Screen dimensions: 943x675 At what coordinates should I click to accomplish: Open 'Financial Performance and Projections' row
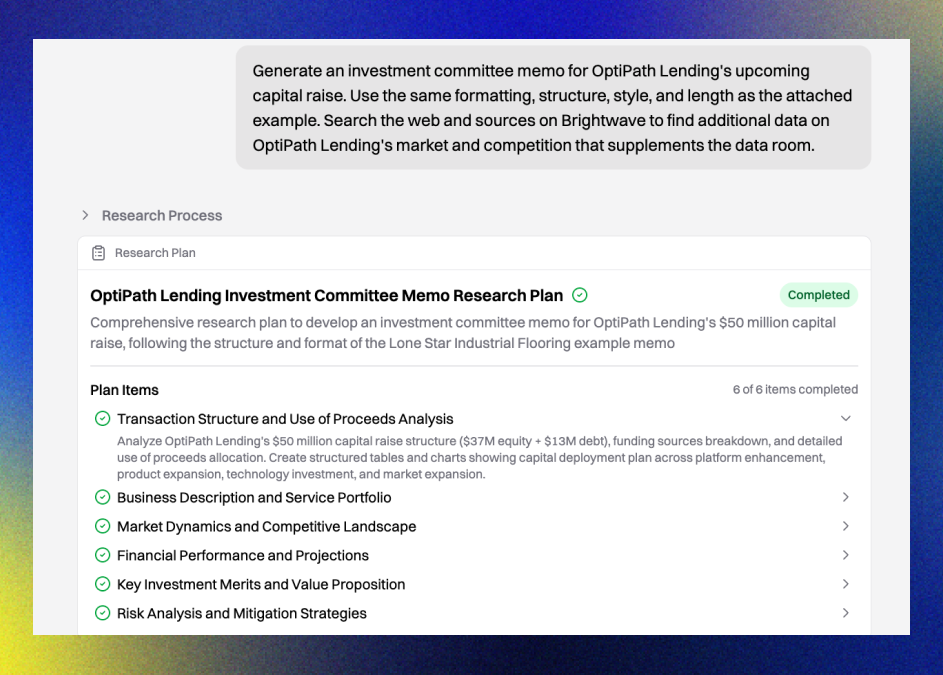473,555
